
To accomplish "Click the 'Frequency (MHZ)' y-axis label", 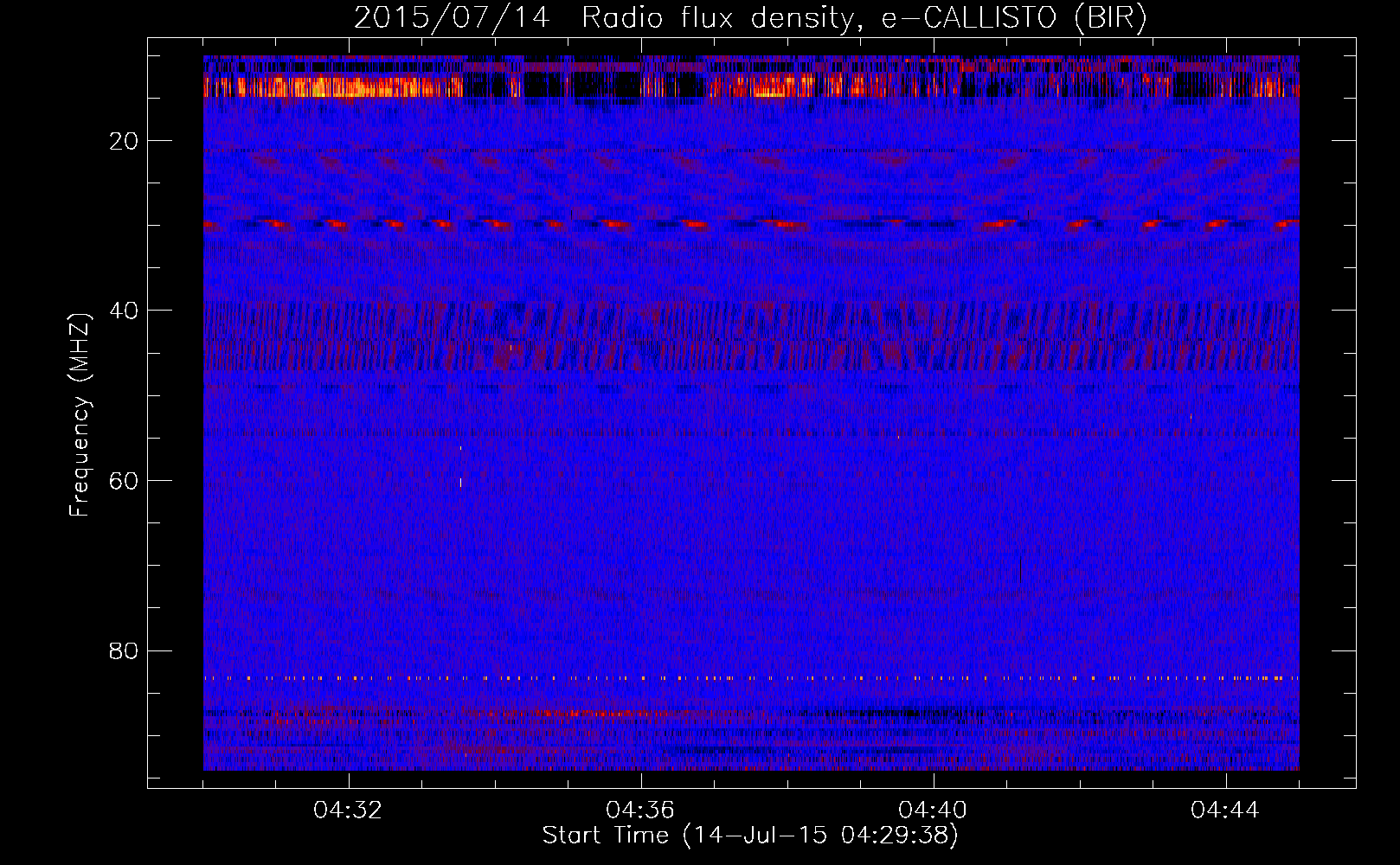I will point(80,415).
